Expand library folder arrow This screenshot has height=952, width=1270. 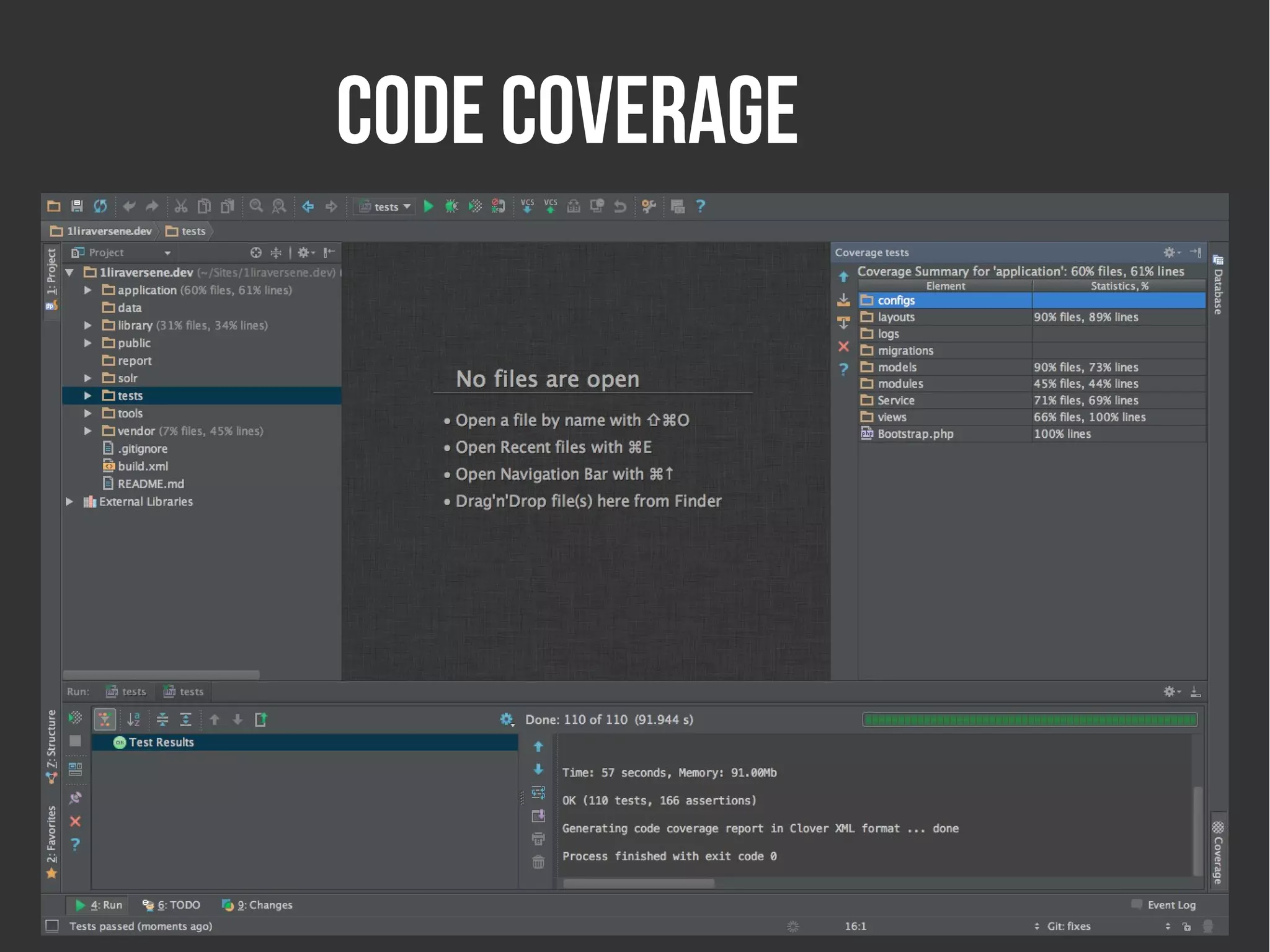88,326
